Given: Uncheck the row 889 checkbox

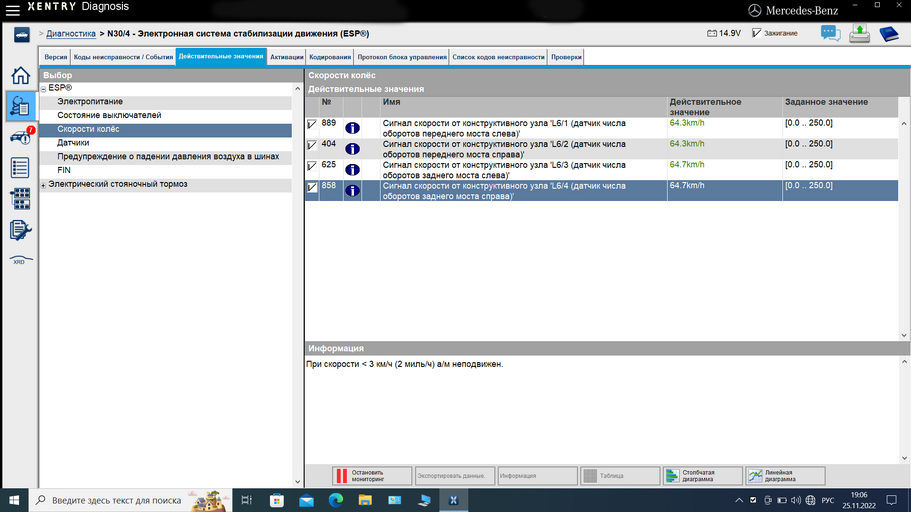Looking at the screenshot, I should tap(312, 124).
